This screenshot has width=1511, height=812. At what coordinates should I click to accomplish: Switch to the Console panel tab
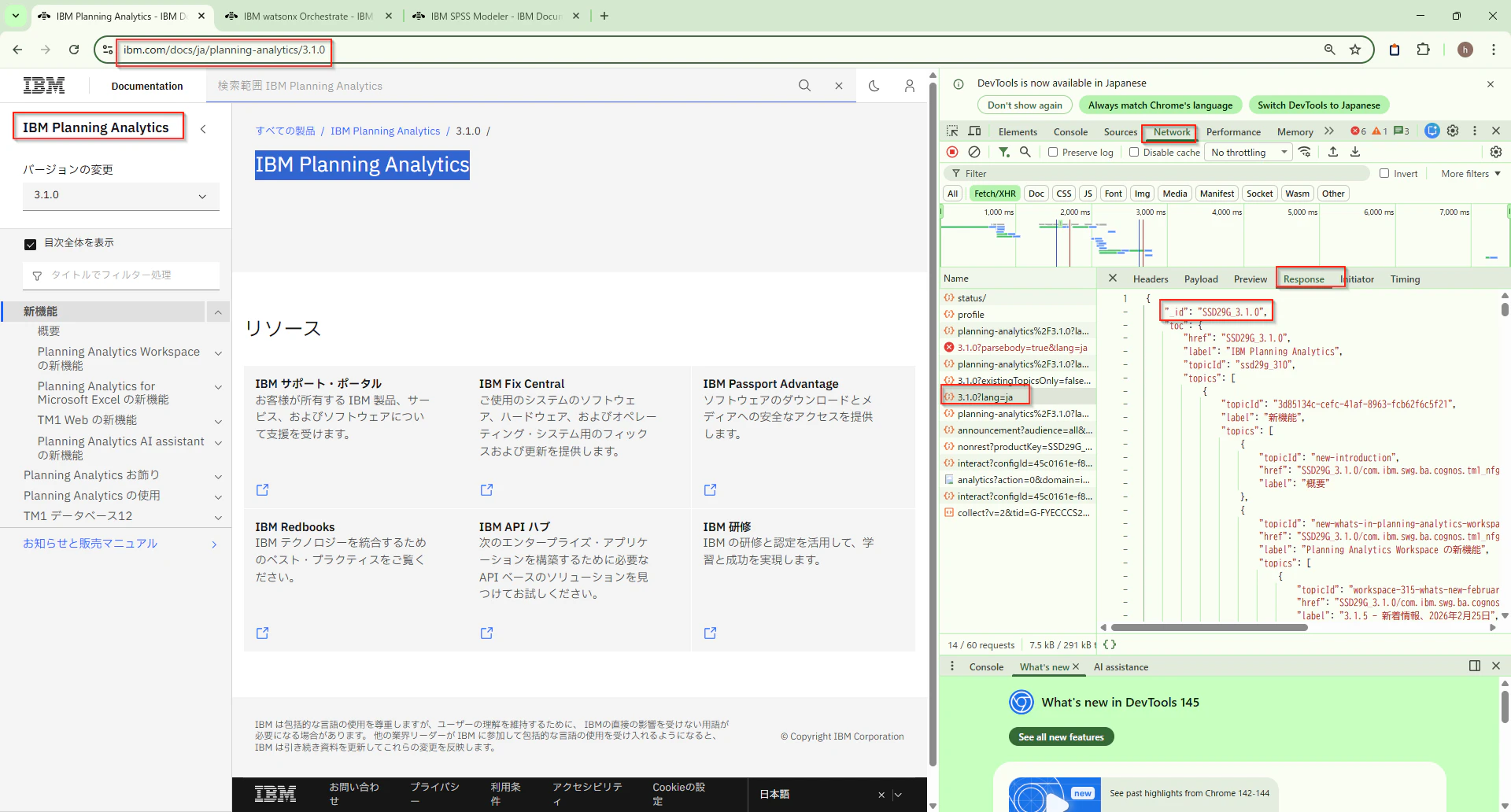click(x=1070, y=132)
